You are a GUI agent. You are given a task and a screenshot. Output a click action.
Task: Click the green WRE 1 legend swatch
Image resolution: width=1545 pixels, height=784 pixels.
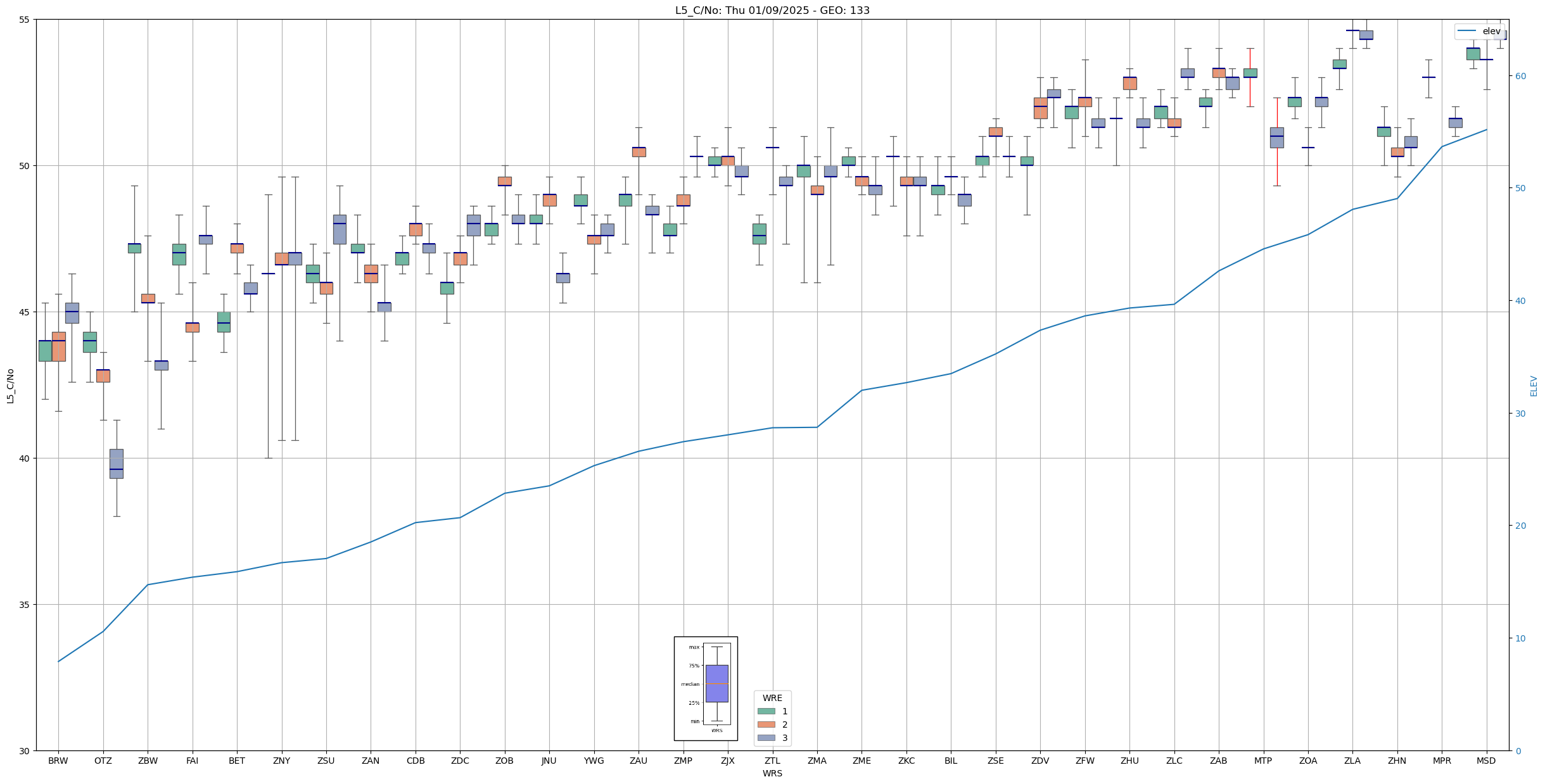pyautogui.click(x=766, y=711)
